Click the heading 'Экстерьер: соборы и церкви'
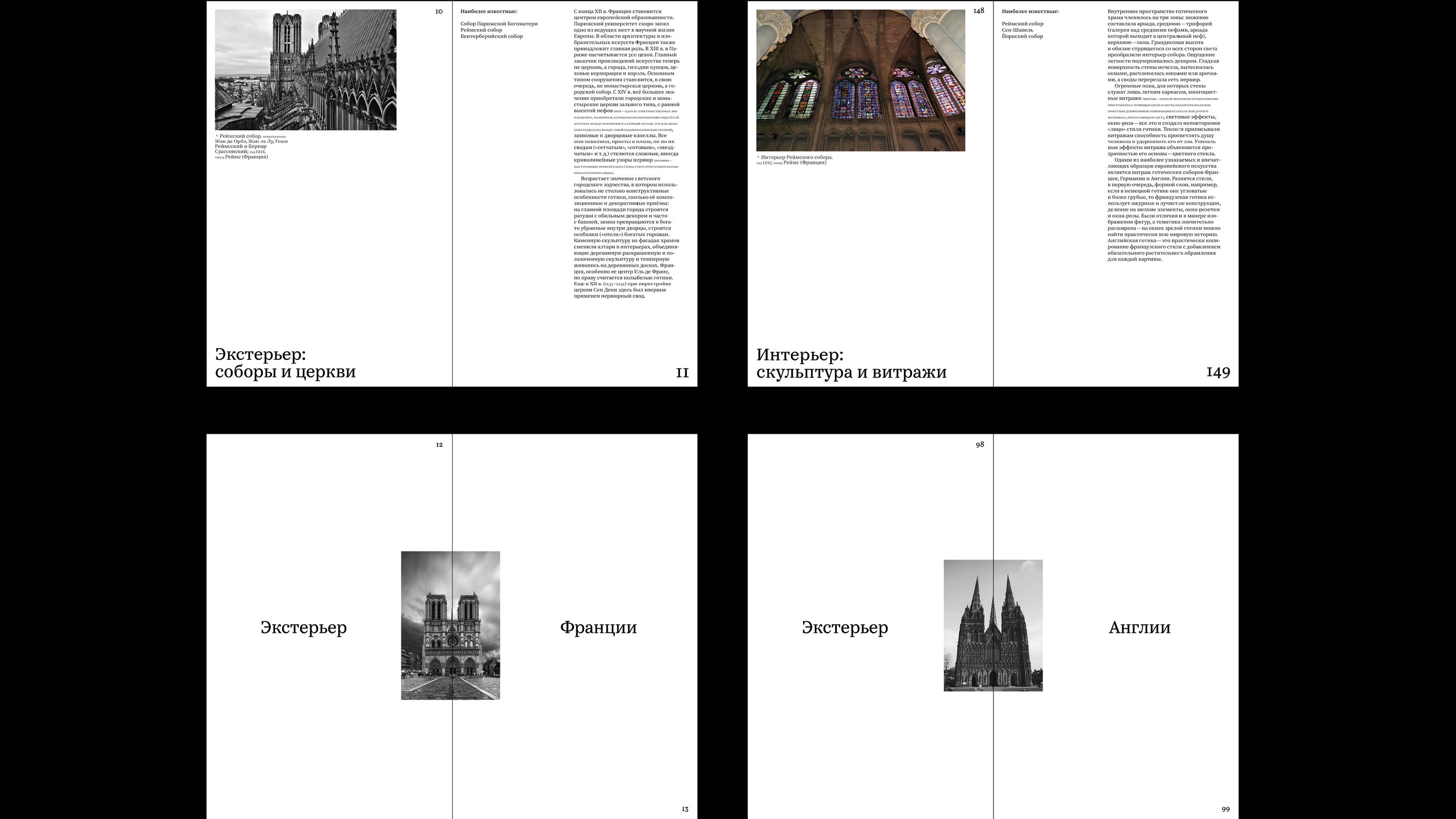The height and width of the screenshot is (819, 1456). tap(285, 363)
